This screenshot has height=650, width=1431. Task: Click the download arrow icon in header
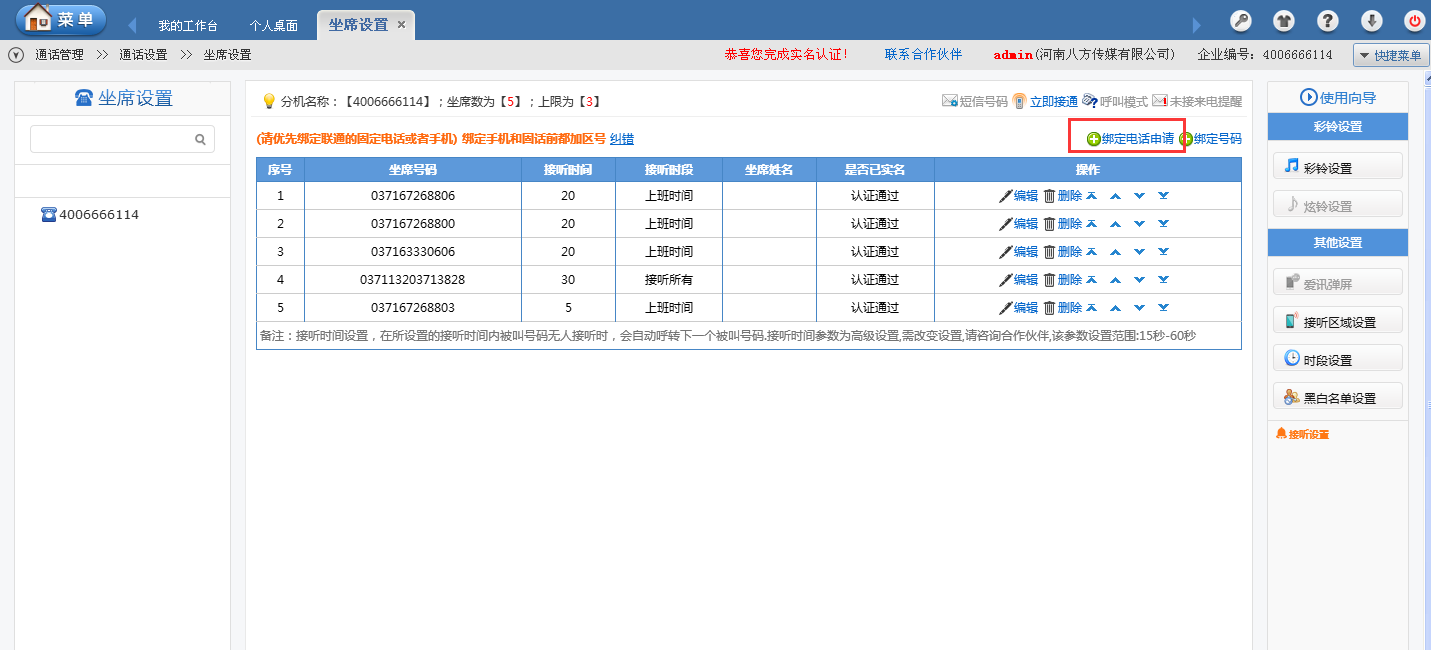click(x=1371, y=20)
